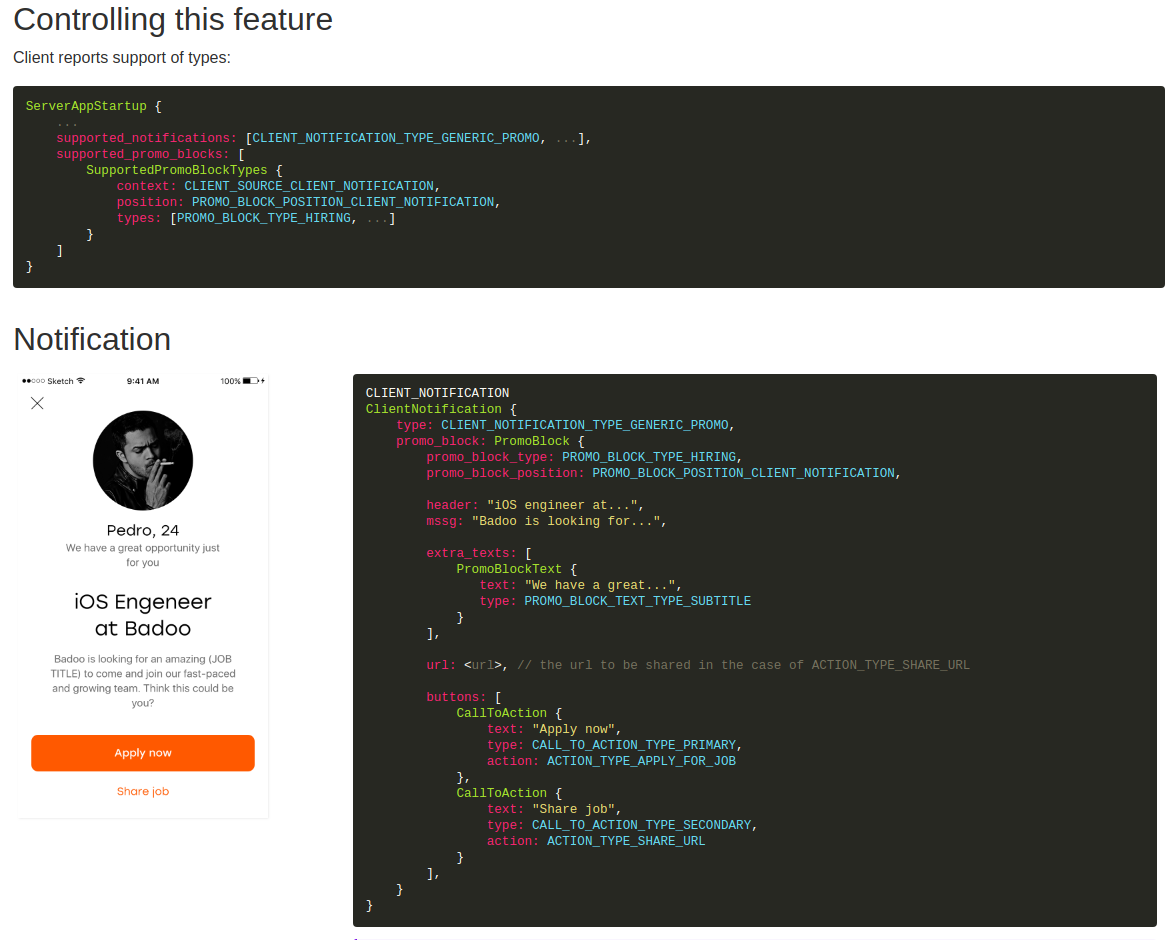The width and height of the screenshot is (1170, 940).
Task: Click Pedro's circular profile photo
Action: [143, 461]
